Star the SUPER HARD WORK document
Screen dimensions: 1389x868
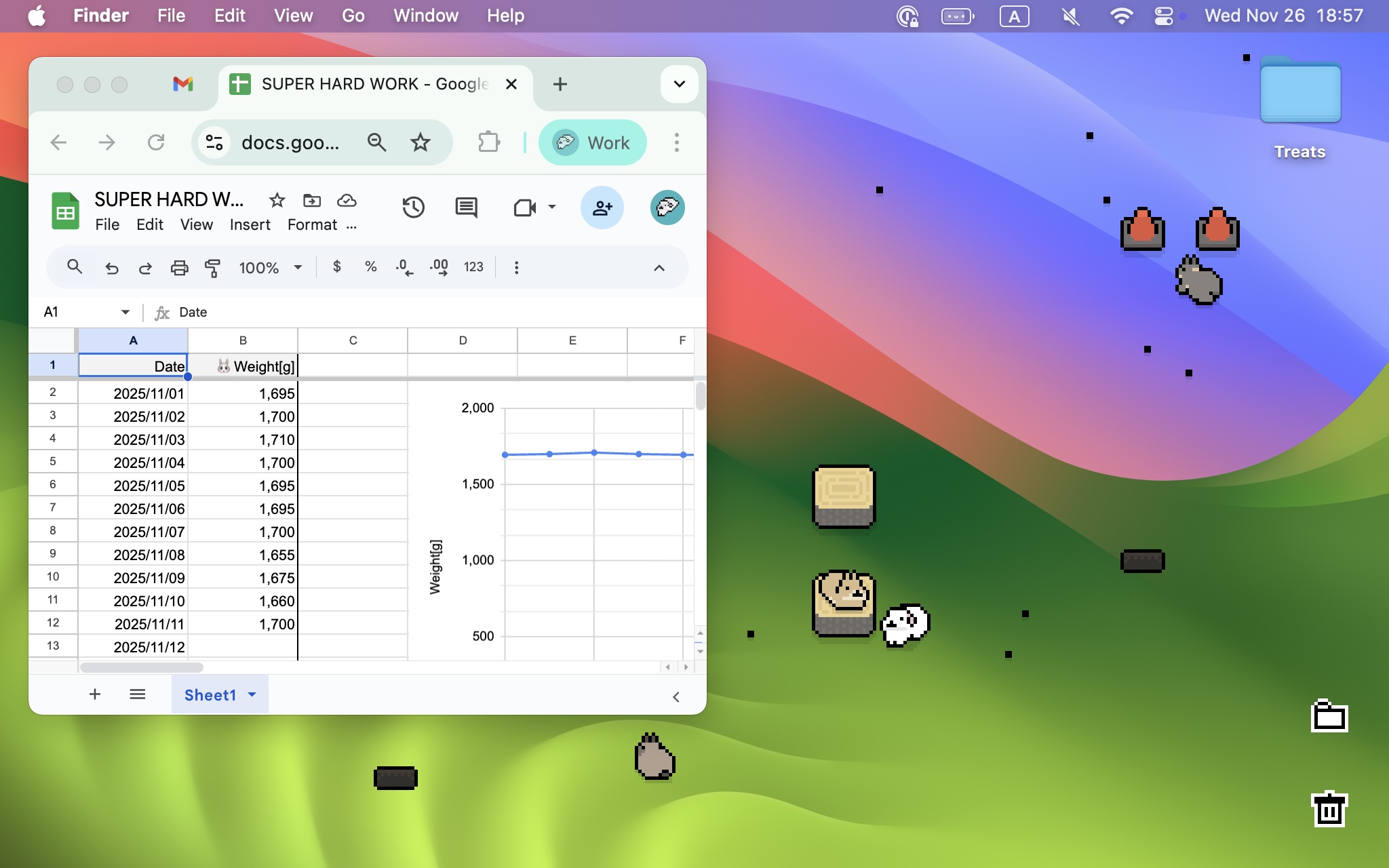[x=277, y=200]
